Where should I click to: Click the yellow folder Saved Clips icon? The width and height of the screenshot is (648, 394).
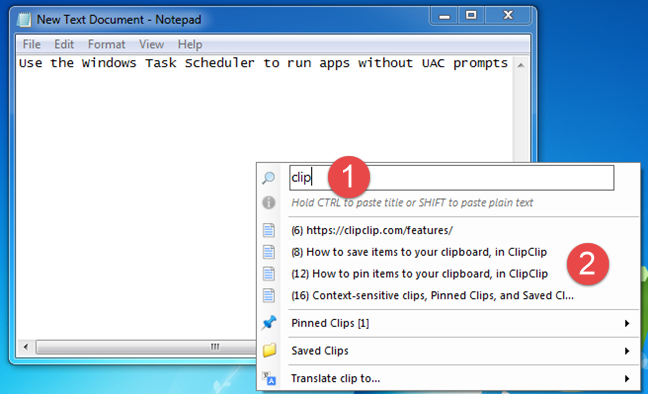pos(269,350)
